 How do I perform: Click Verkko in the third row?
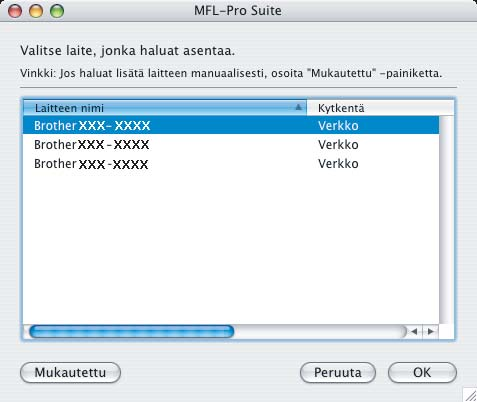coord(338,164)
